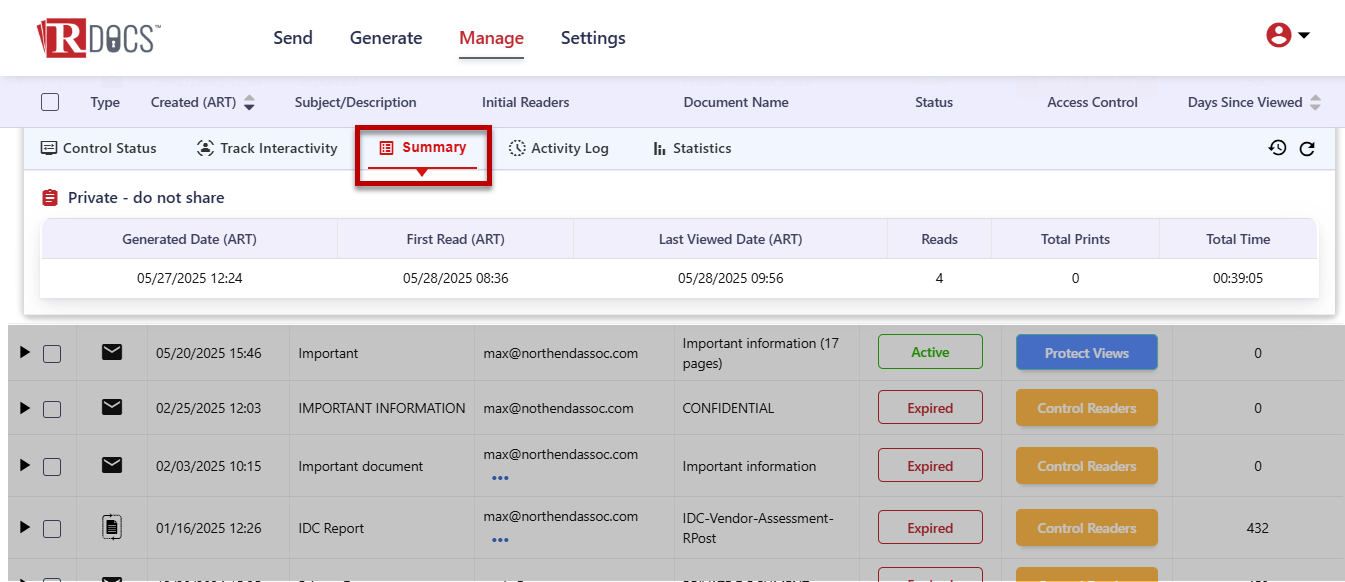Screen dimensions: 1345x582
Task: Sort by the Created (ART) column arrows
Action: (249, 102)
